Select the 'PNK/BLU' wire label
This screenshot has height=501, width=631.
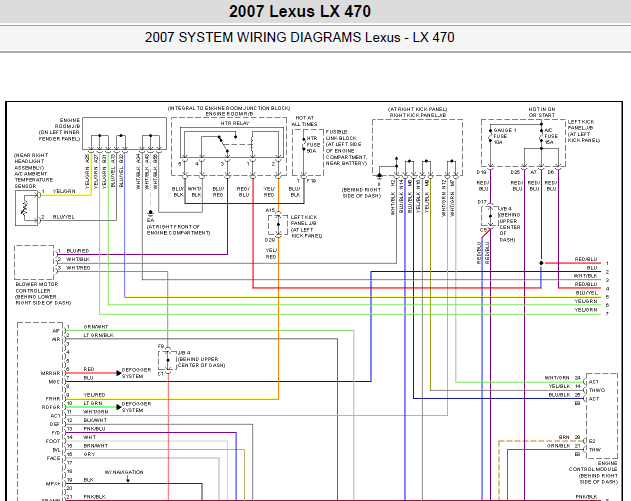click(94, 429)
